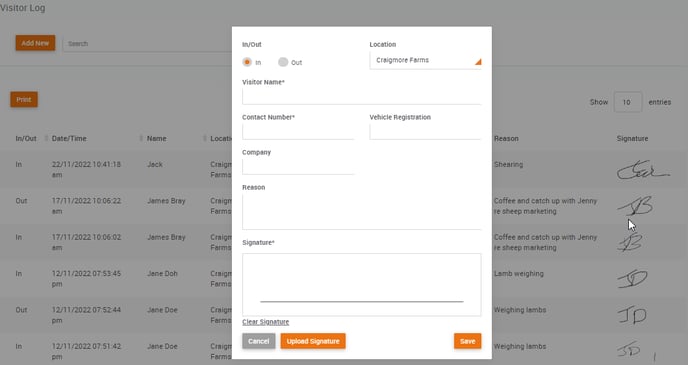
Task: Sort by the Date/Time column header
Action: click(69, 138)
